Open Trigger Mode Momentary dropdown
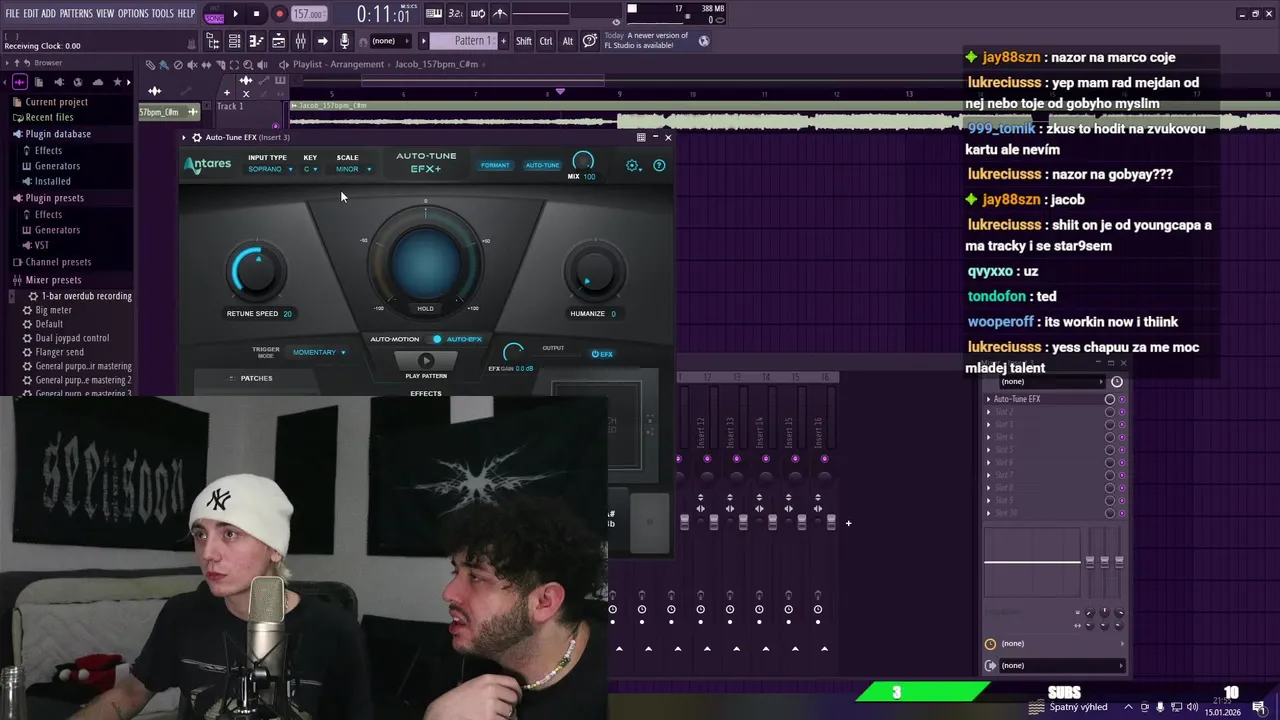Viewport: 1280px width, 720px height. 319,352
